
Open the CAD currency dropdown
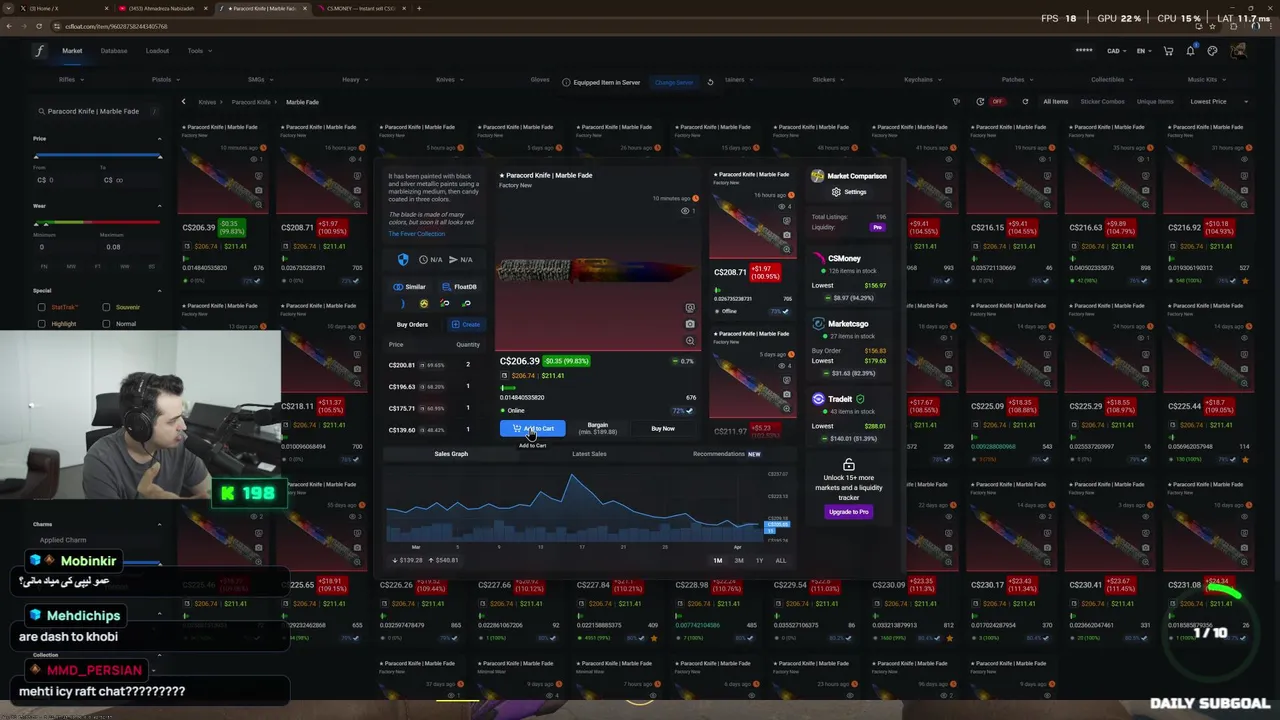click(1118, 51)
